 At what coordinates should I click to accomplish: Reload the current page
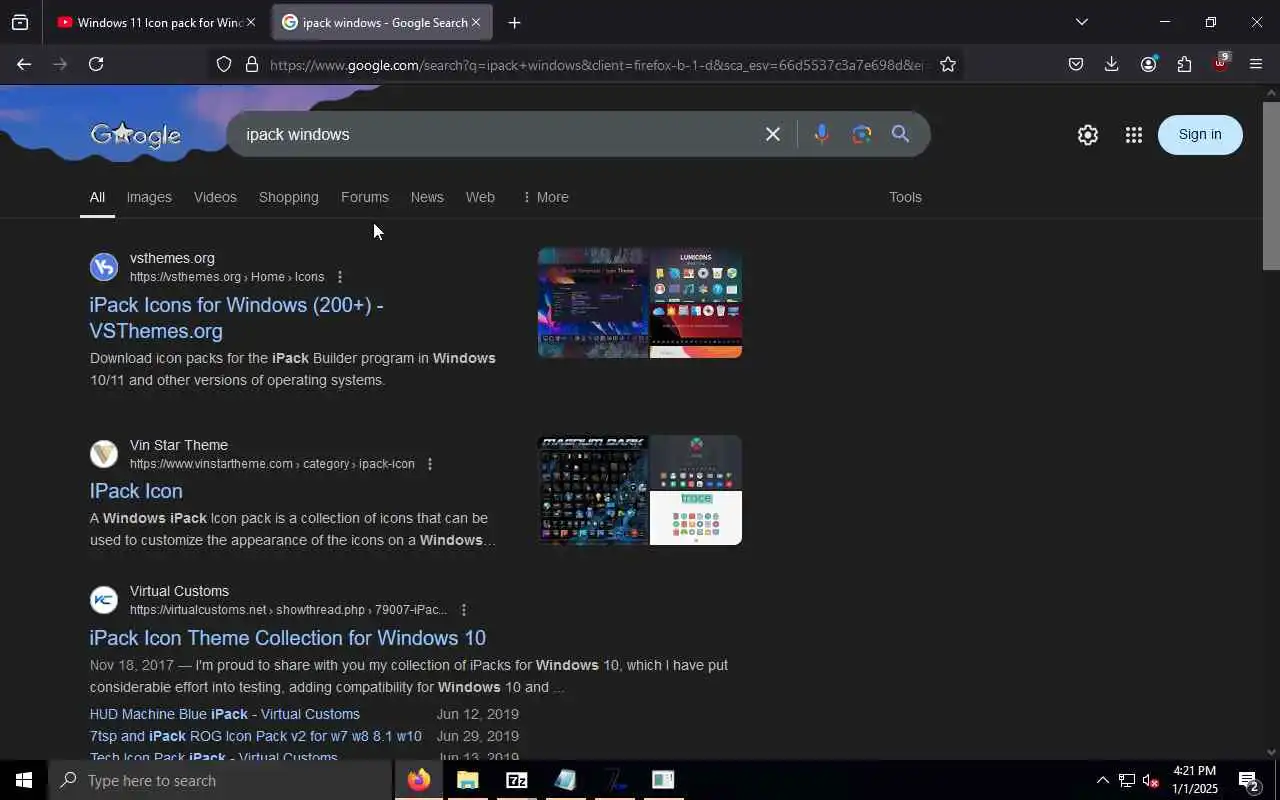pyautogui.click(x=96, y=64)
